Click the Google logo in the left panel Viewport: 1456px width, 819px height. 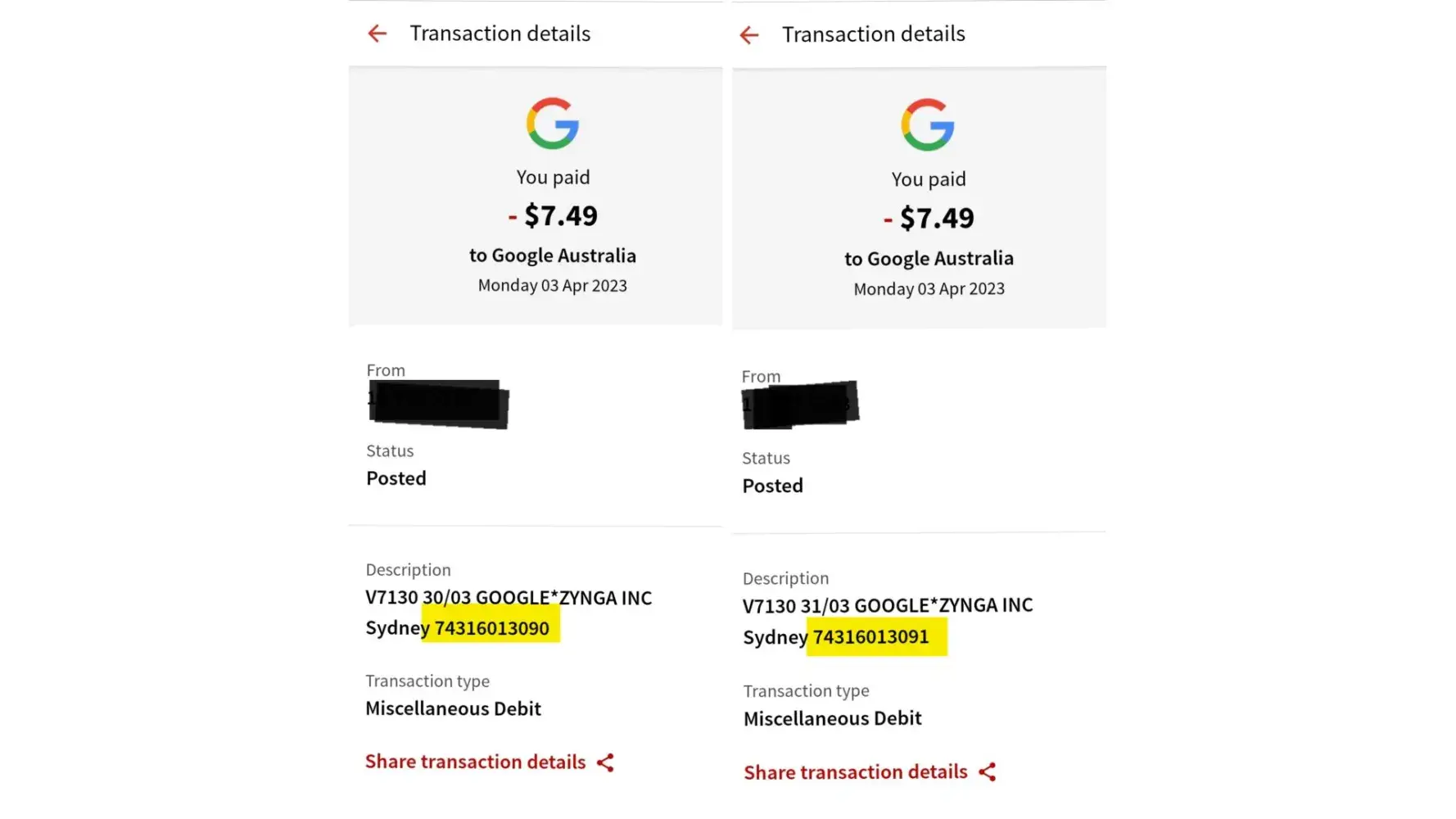tap(553, 124)
